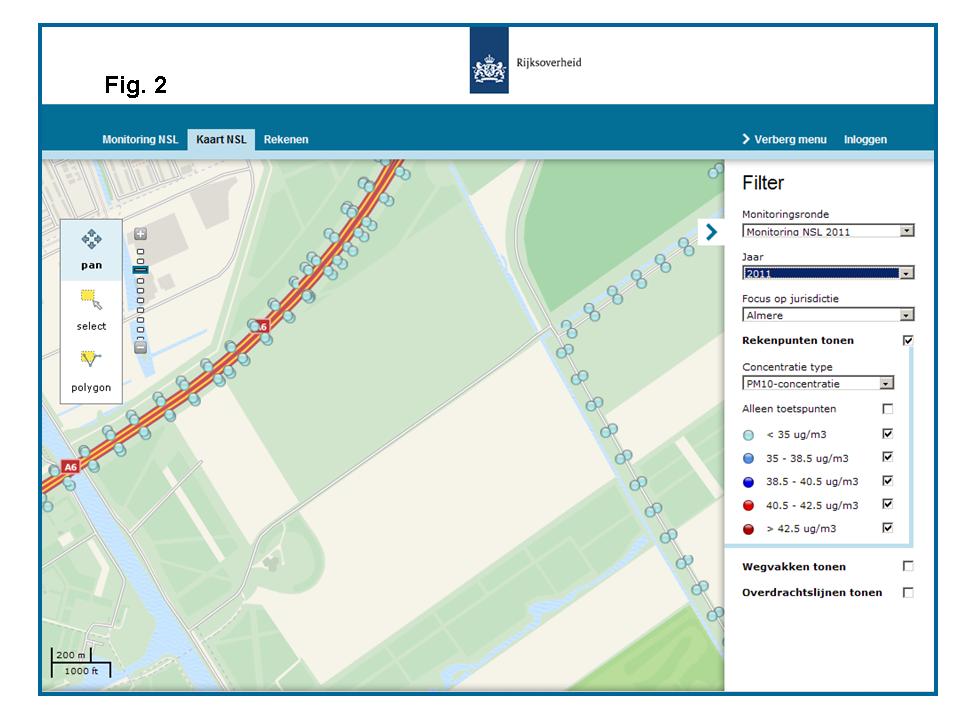The width and height of the screenshot is (960, 720).
Task: Click the Overdrachtslijnen tonen label
Action: click(812, 593)
